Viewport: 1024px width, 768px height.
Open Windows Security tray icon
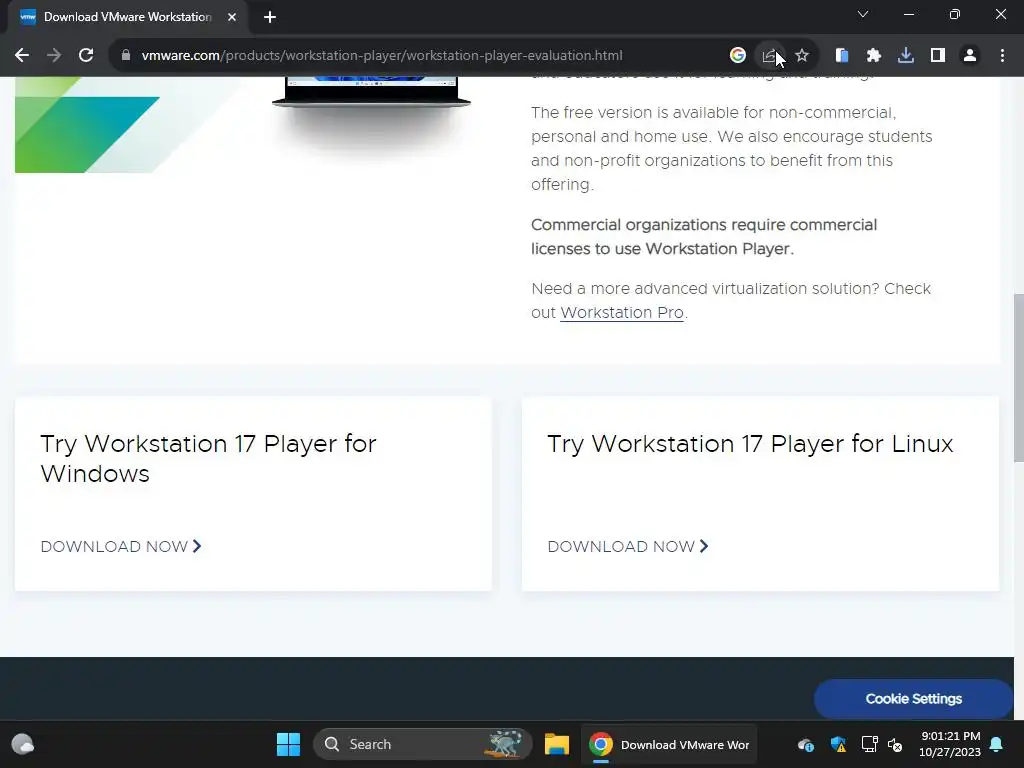point(838,744)
